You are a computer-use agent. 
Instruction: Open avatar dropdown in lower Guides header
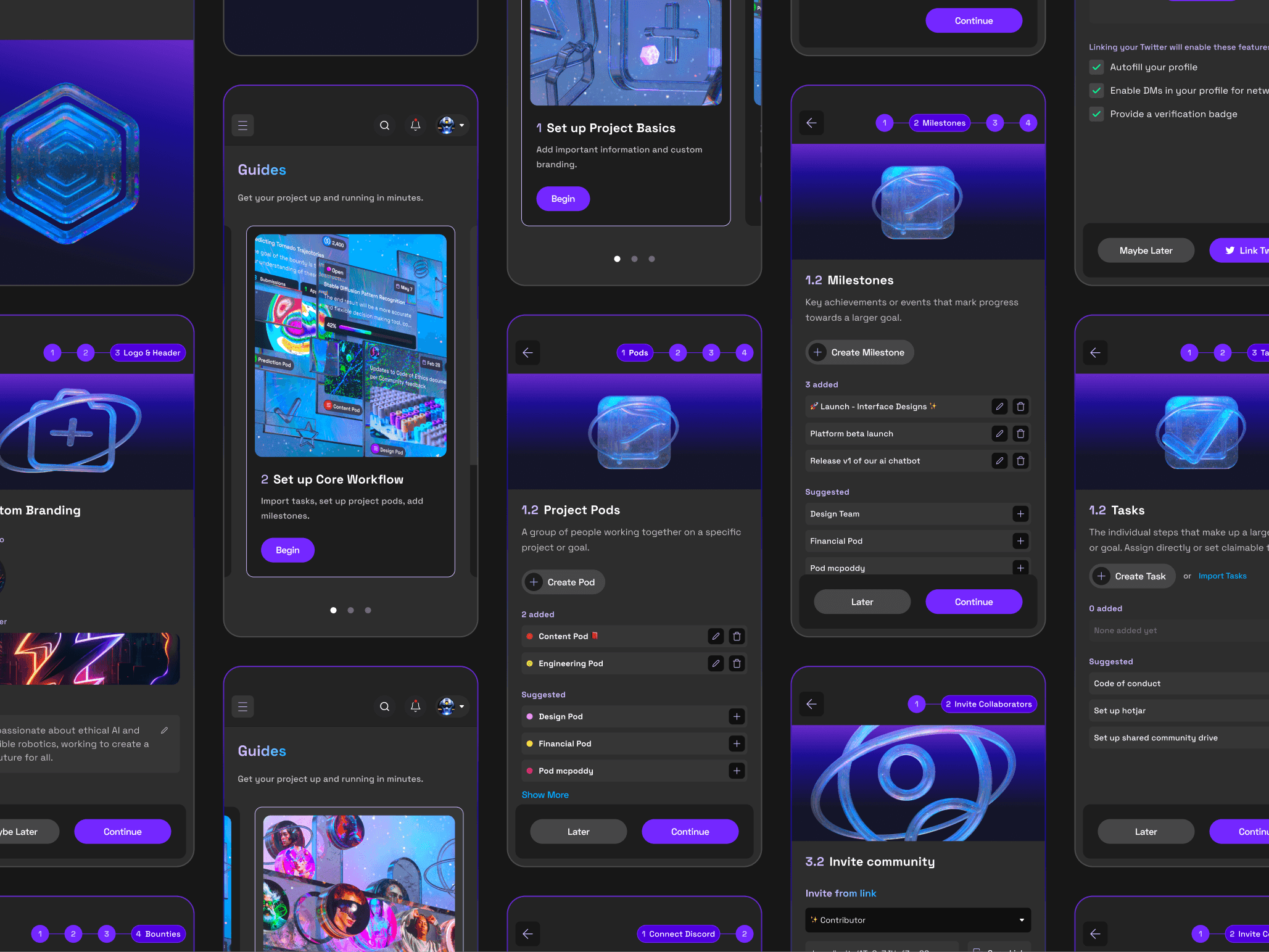[x=452, y=707]
